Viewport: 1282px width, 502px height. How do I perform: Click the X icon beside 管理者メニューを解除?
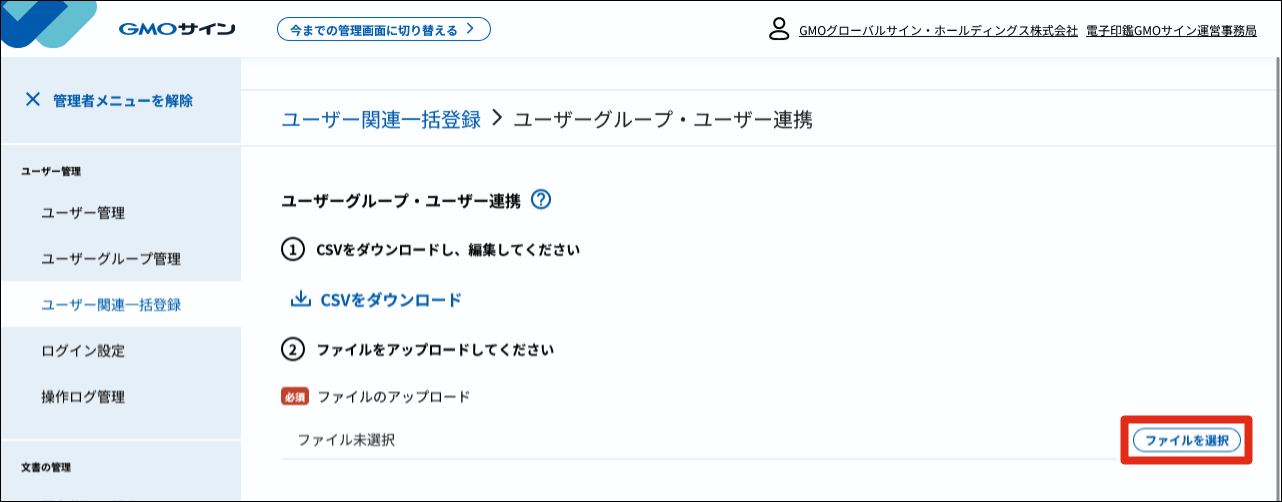[x=33, y=99]
